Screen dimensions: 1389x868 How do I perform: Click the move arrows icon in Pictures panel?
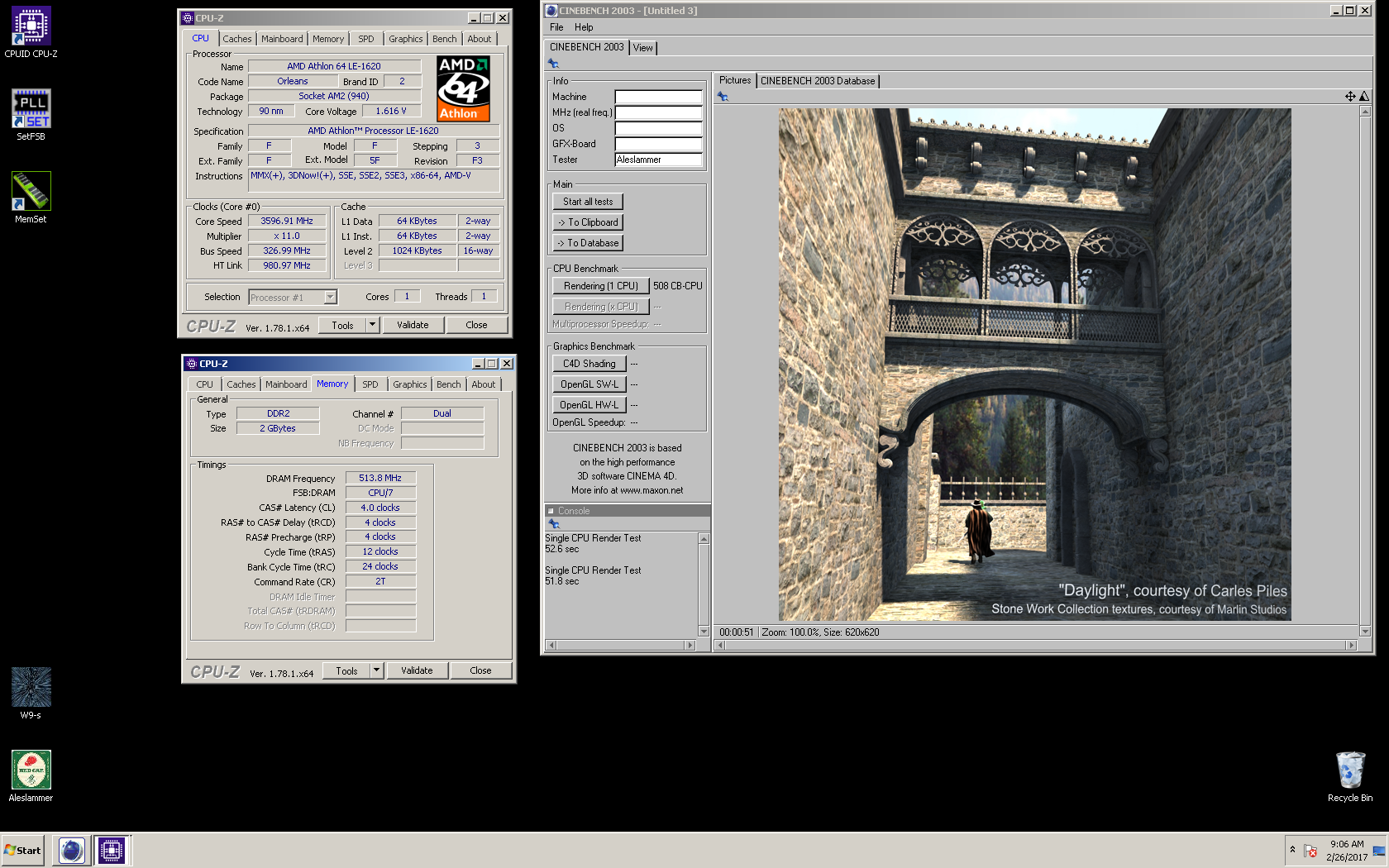[1350, 97]
